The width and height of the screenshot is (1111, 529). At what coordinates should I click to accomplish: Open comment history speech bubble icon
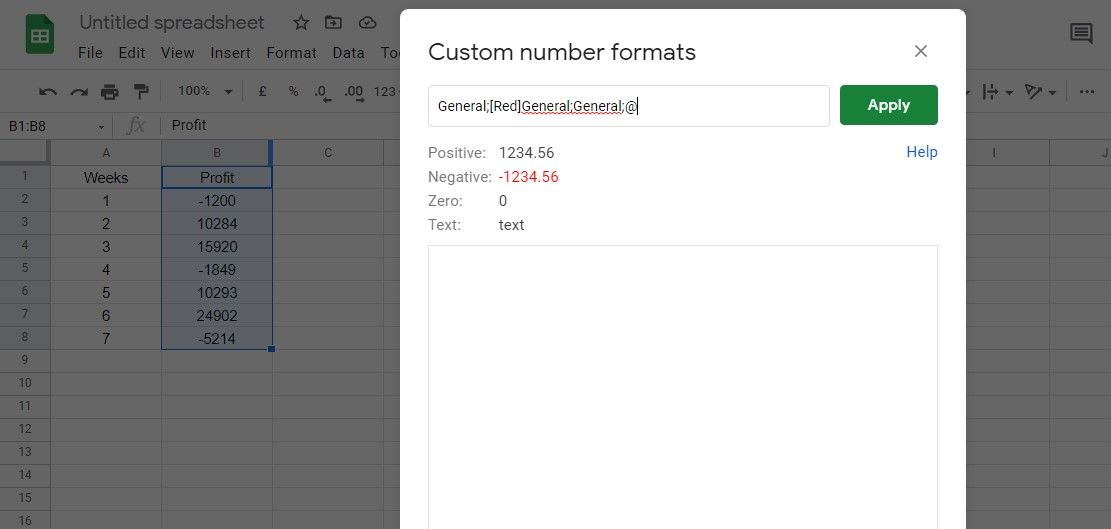[x=1081, y=34]
